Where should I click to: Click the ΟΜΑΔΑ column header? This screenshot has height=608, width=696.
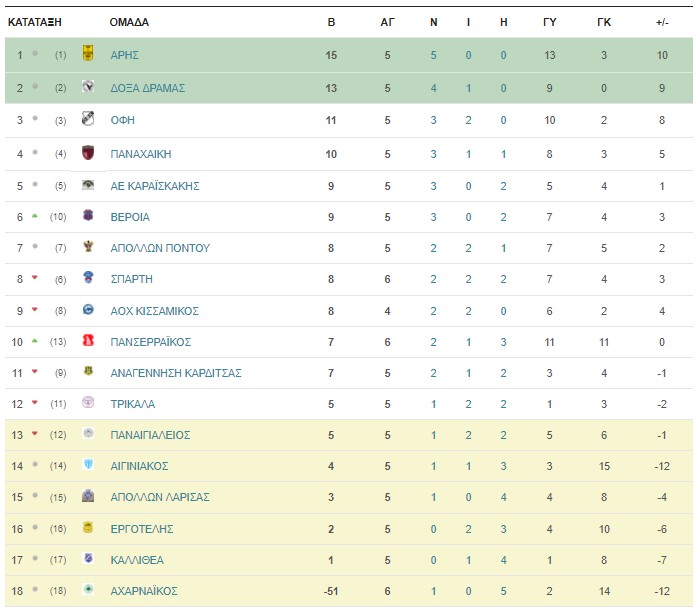click(129, 22)
